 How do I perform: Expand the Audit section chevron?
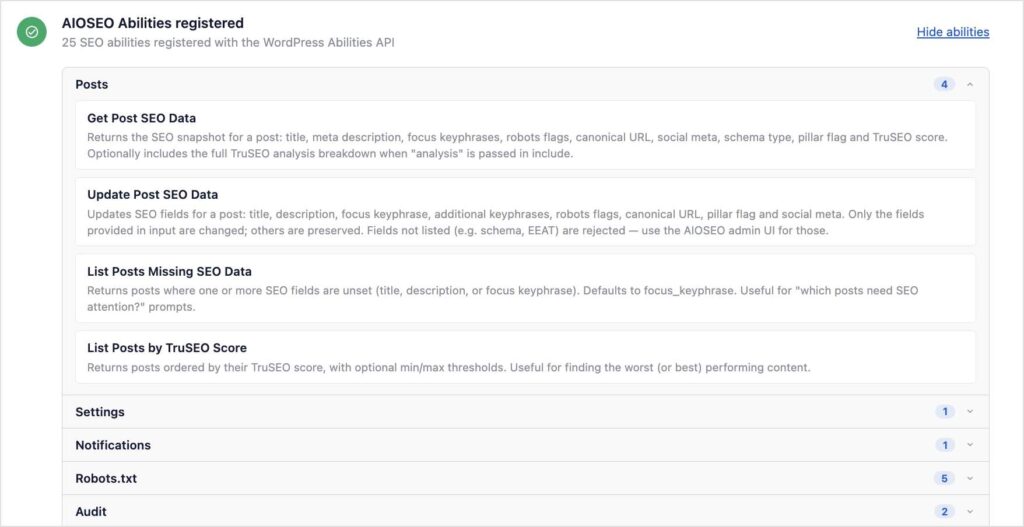[x=970, y=511]
